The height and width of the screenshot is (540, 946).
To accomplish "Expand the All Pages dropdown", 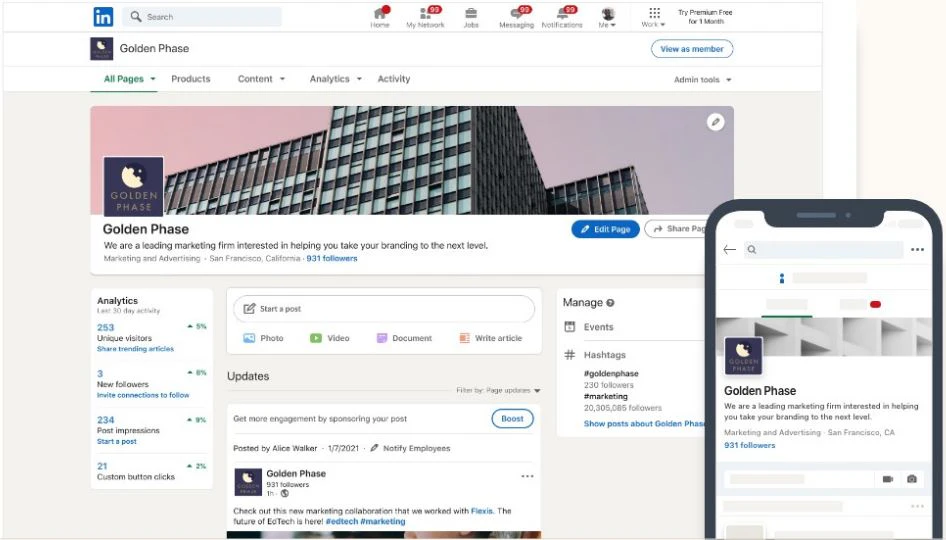I will tap(130, 79).
